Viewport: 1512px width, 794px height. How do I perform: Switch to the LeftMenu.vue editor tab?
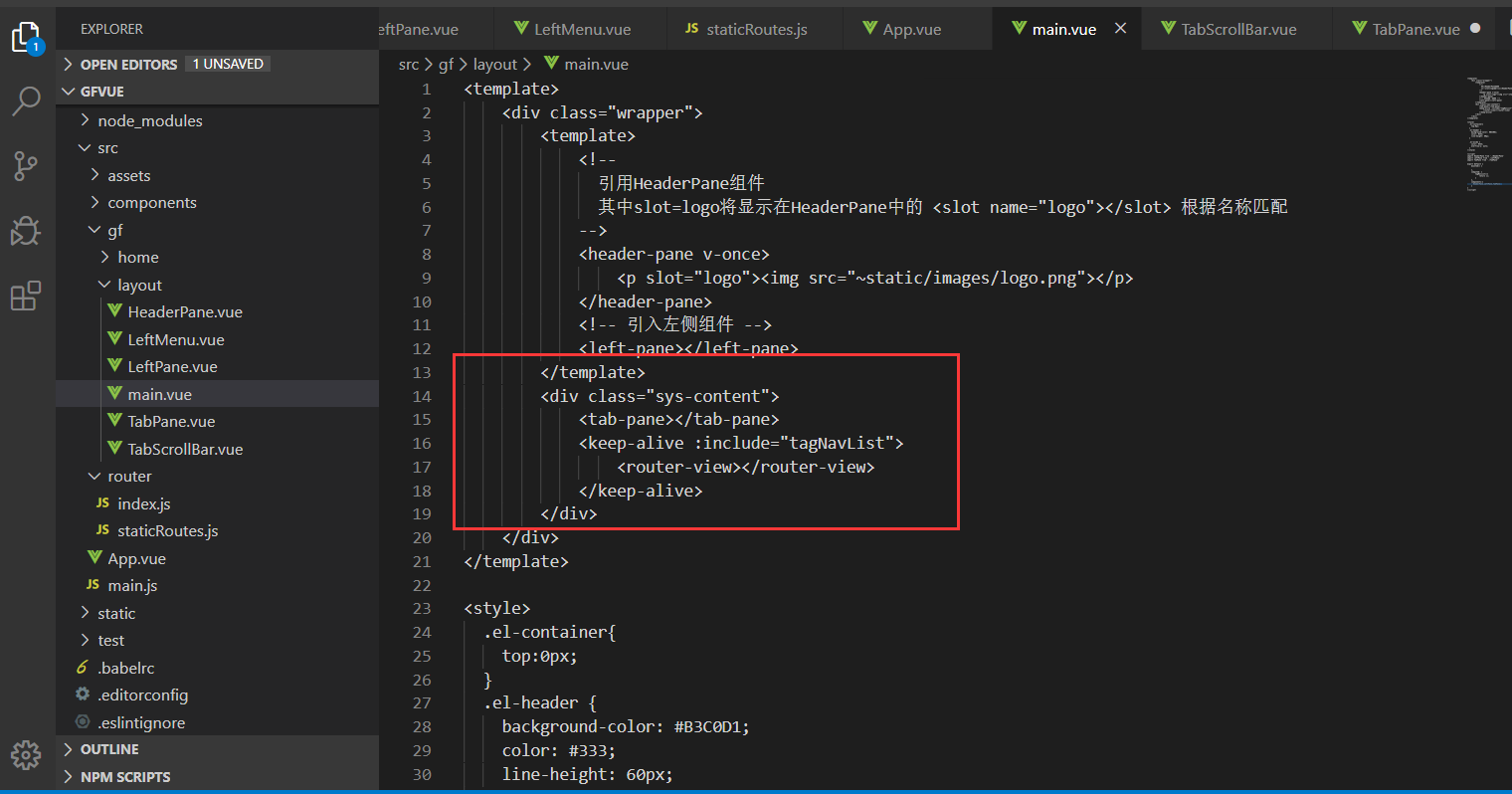coord(581,29)
